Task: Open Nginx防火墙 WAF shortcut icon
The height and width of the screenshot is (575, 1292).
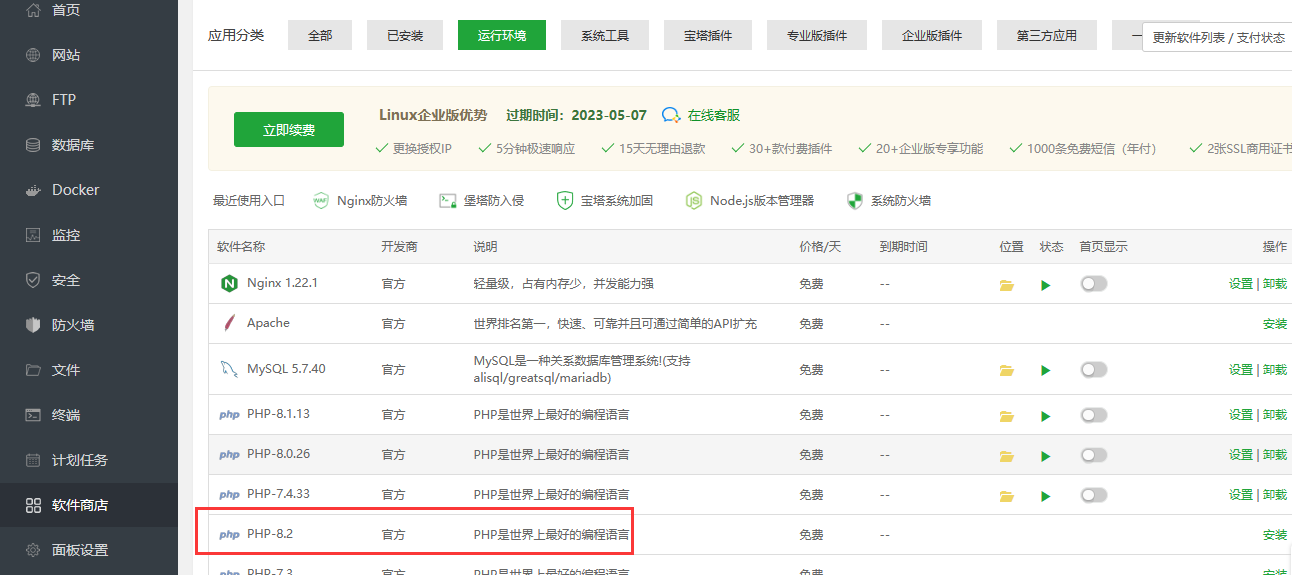Action: click(321, 200)
